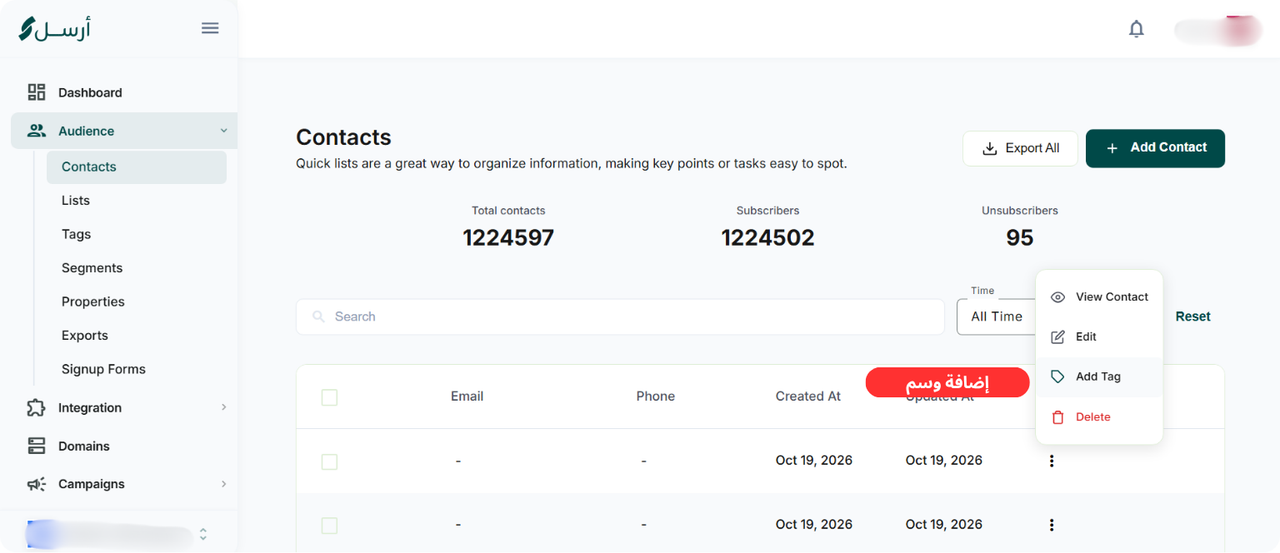Open the workspace switcher arrows at sidebar bottom
The height and width of the screenshot is (553, 1280).
point(203,534)
